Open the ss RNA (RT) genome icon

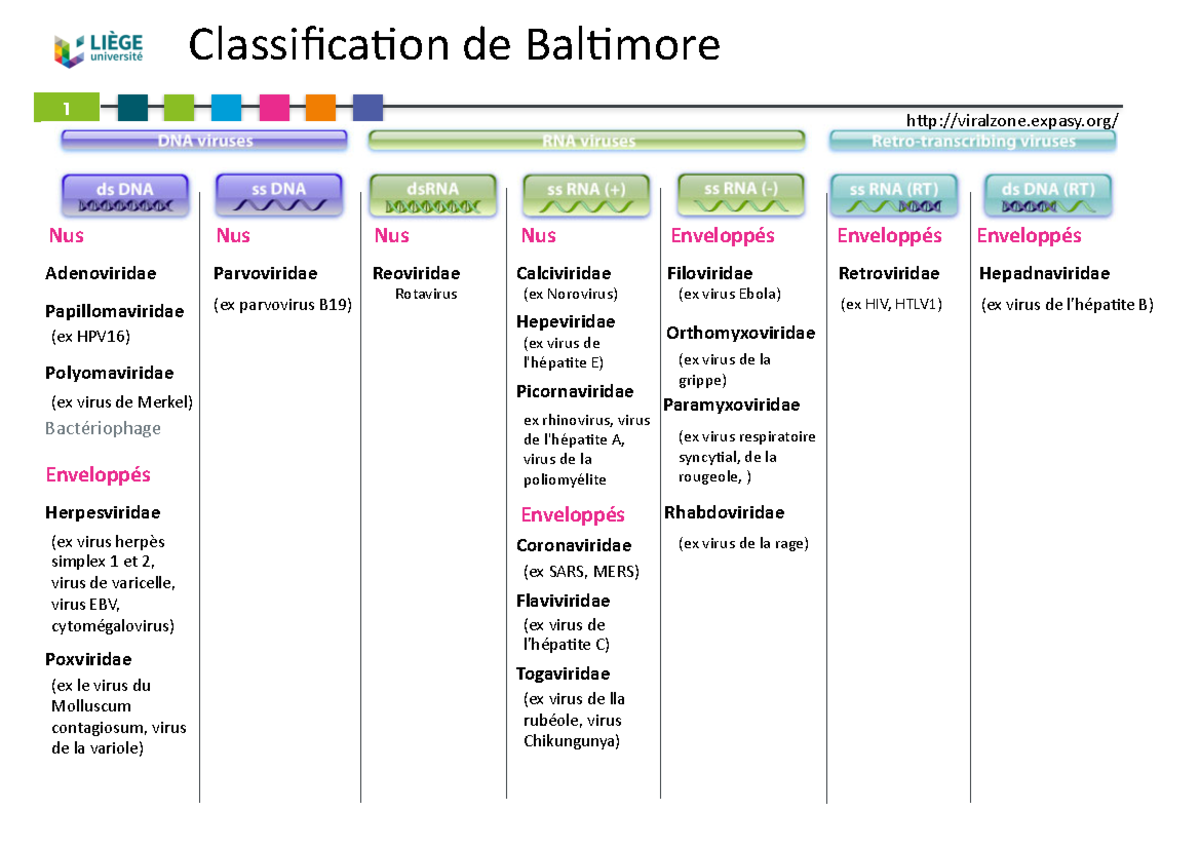pos(895,204)
